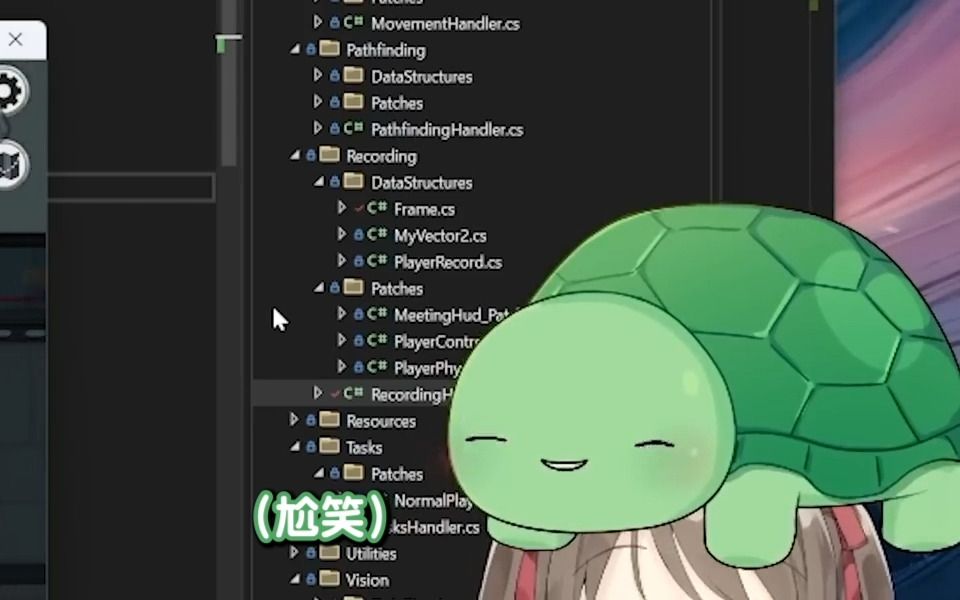This screenshot has height=600, width=960.
Task: Collapse the Recording folder arrow
Action: coord(295,156)
